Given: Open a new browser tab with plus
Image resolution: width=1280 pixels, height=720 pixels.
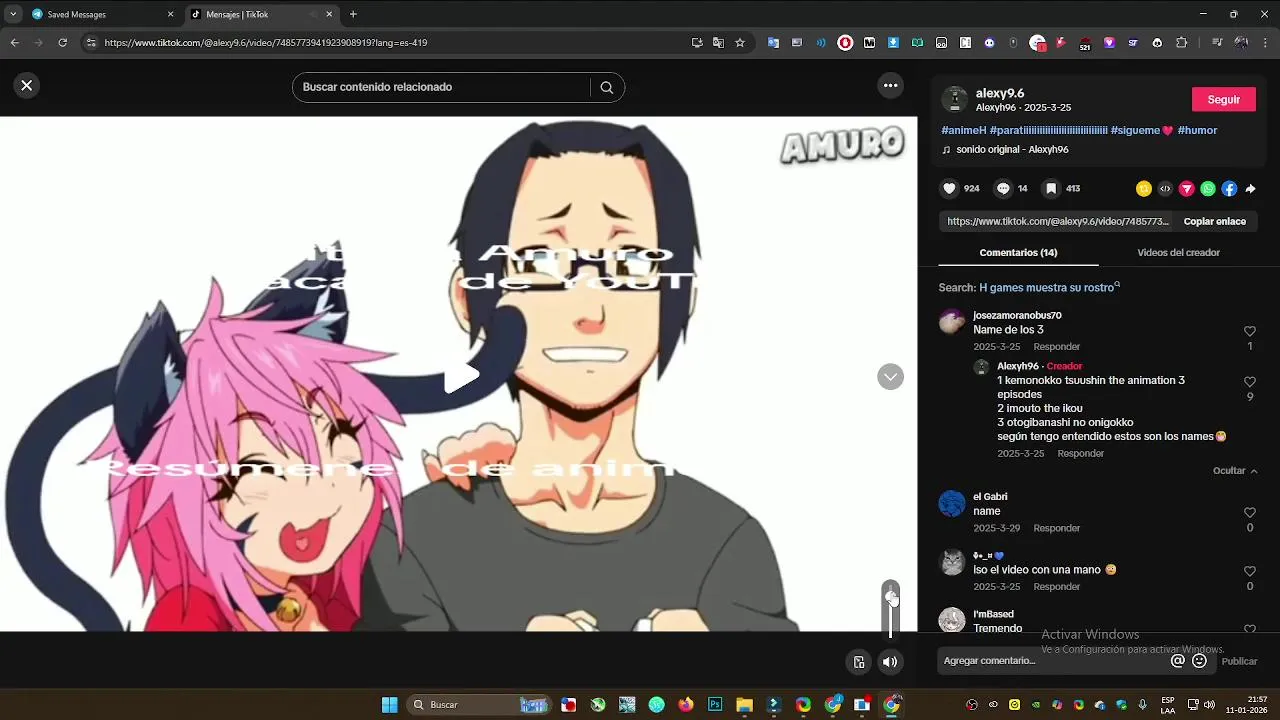Looking at the screenshot, I should 353,14.
